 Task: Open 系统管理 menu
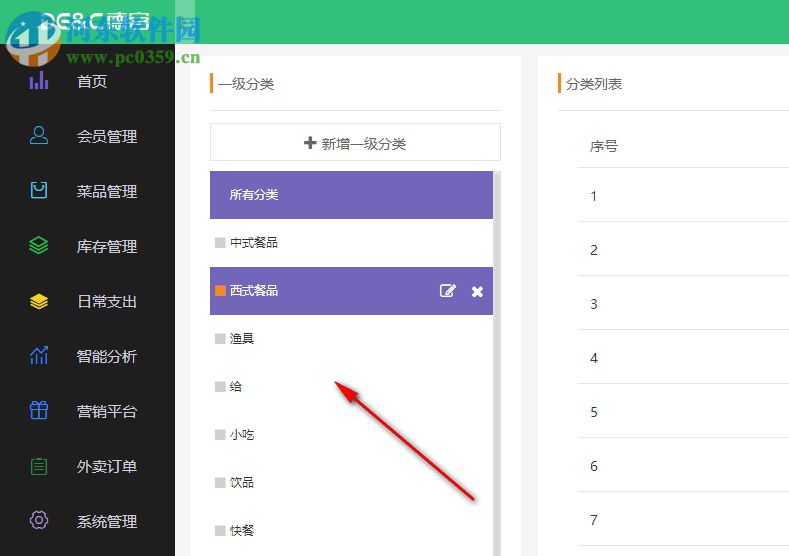[x=107, y=521]
